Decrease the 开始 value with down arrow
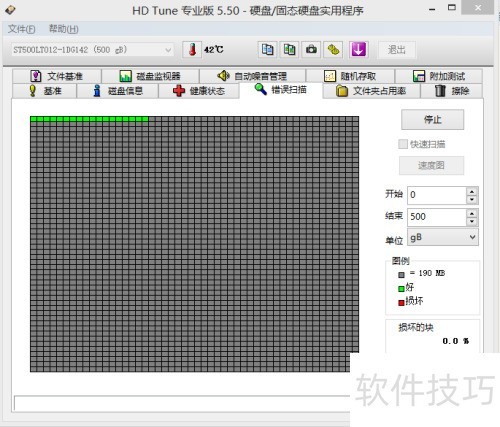The width and height of the screenshot is (500, 427). pos(472,199)
